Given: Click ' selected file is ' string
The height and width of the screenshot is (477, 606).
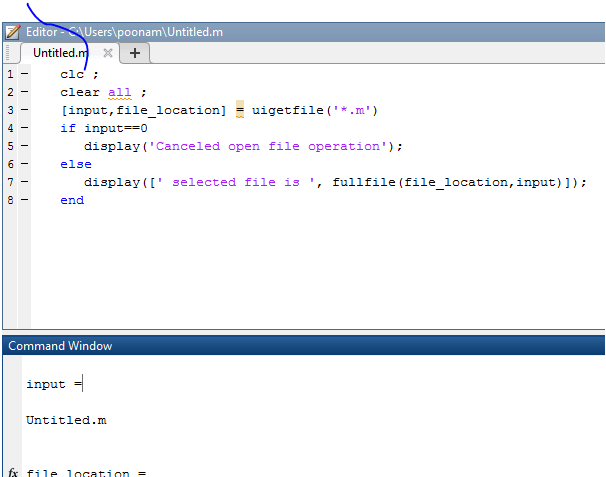Looking at the screenshot, I should [x=236, y=182].
